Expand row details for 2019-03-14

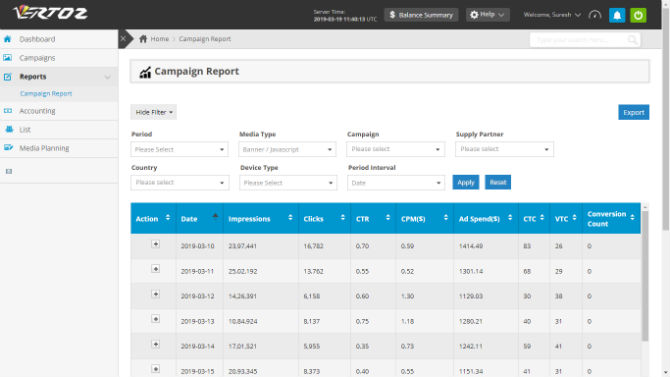[156, 344]
